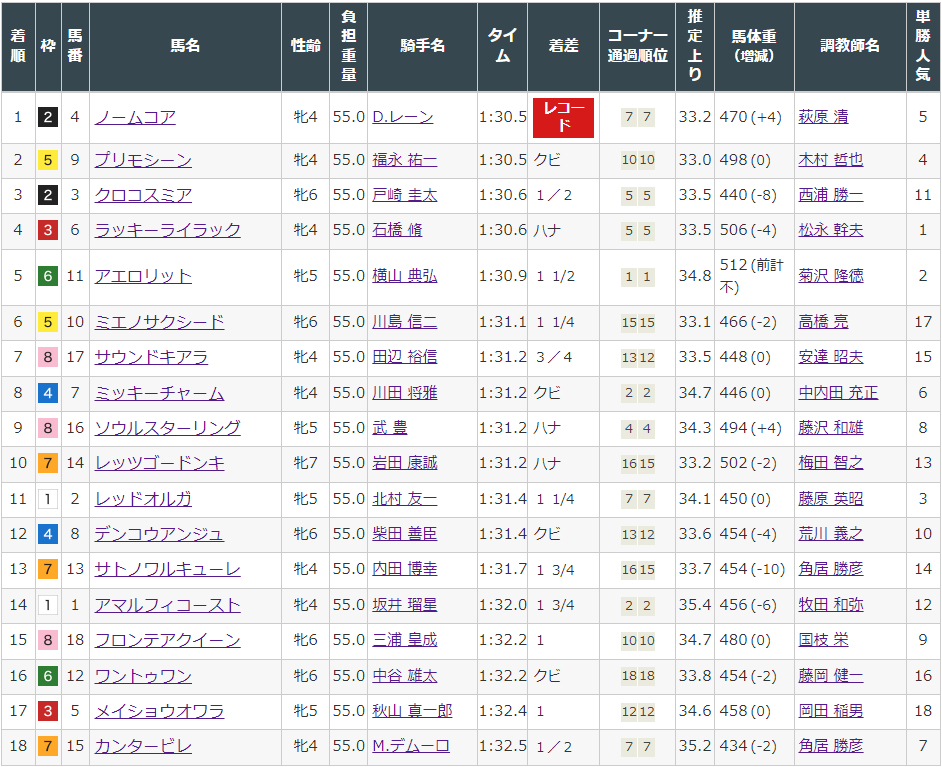
Task: Open horse link レッツゴードンキ
Action: [x=159, y=463]
